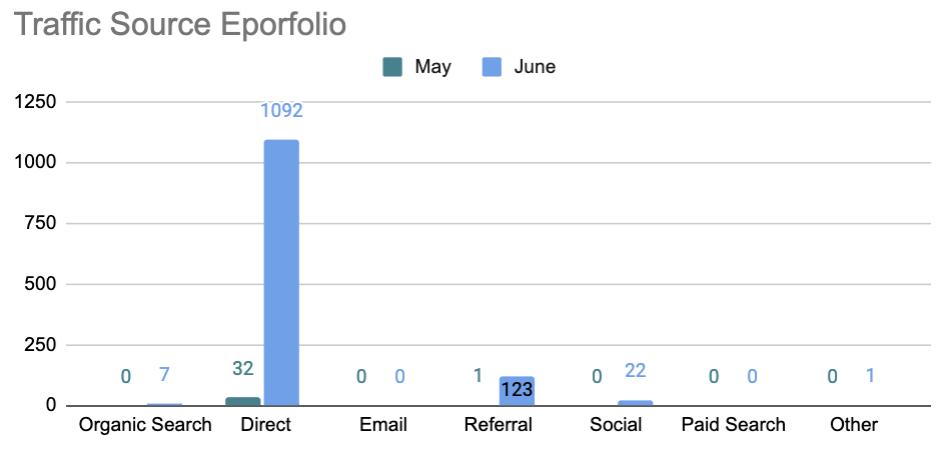Click the May legend color swatch
The image size is (942, 450).
[393, 67]
